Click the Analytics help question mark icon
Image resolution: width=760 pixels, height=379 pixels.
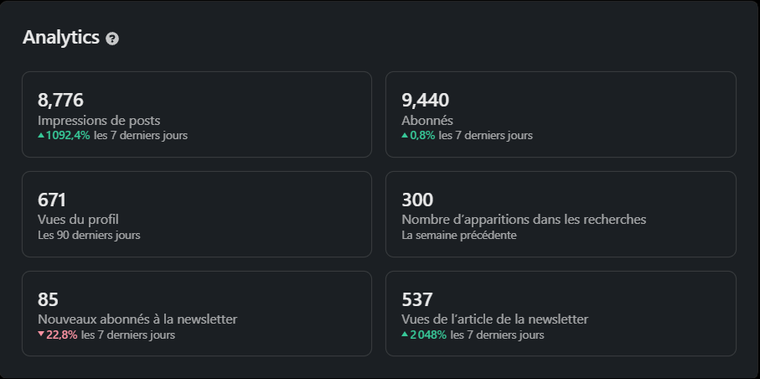point(112,39)
